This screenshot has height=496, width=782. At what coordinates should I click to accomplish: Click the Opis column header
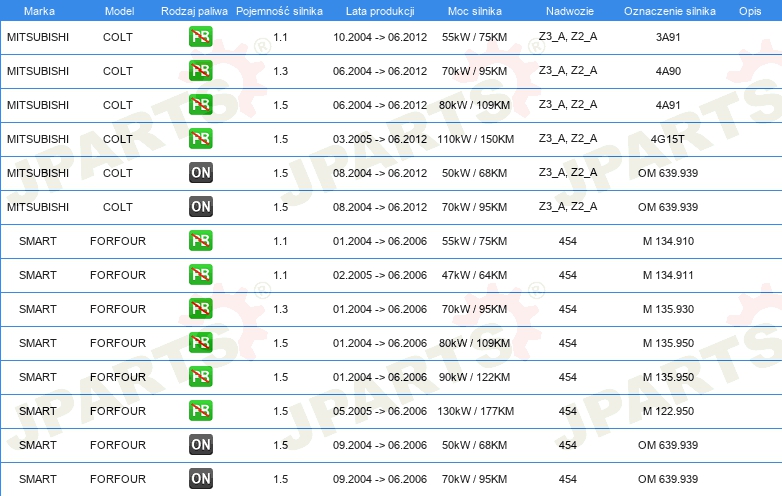[750, 11]
